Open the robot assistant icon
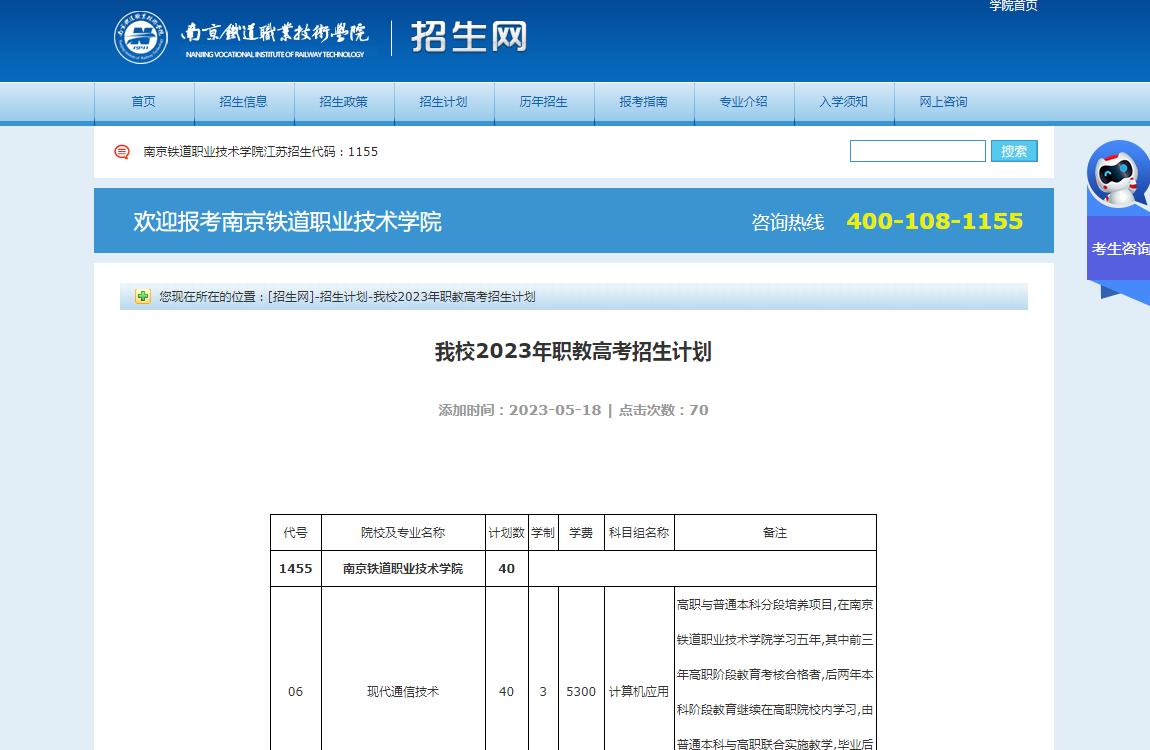The image size is (1150, 750). tap(1117, 176)
